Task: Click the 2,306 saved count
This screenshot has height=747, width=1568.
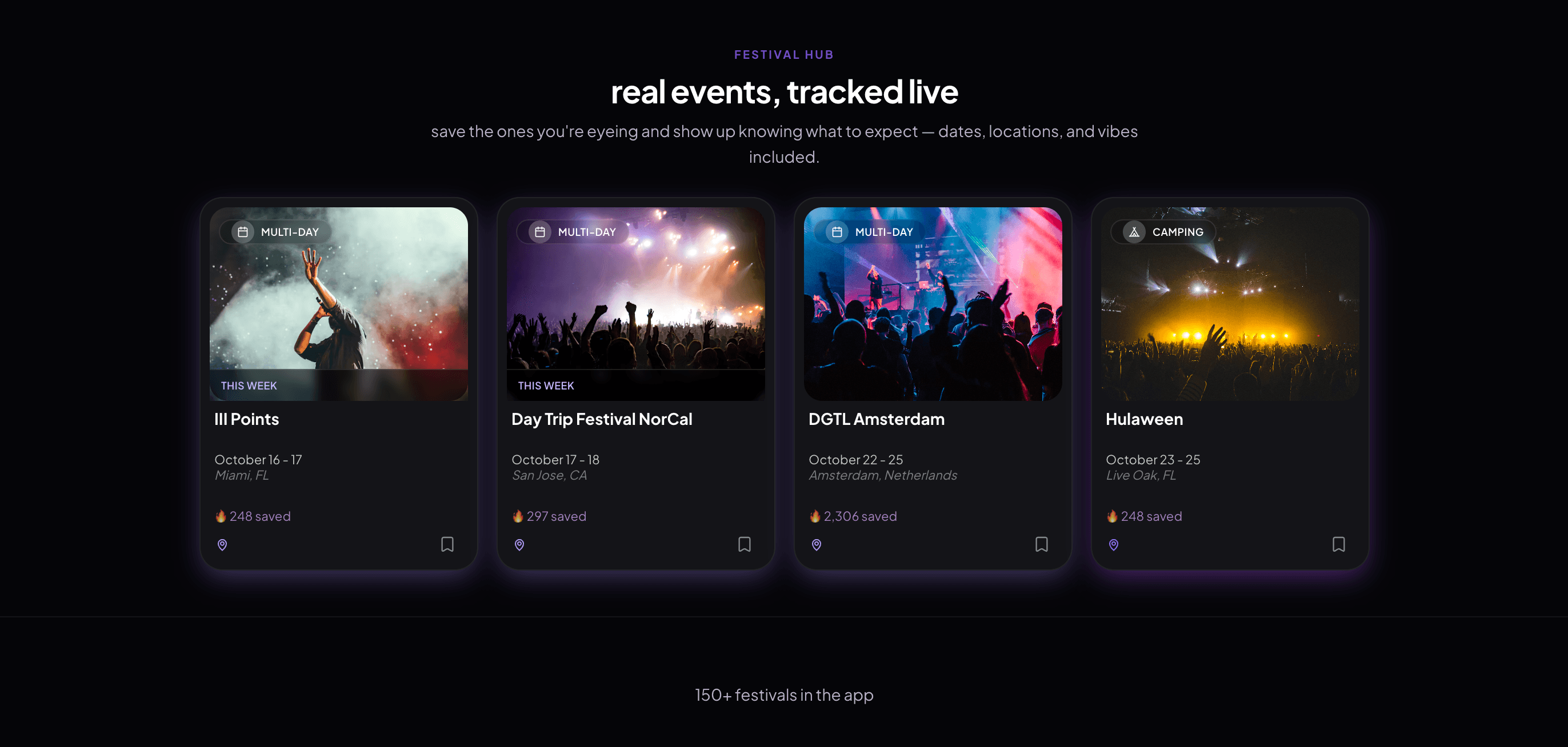Action: (x=860, y=516)
